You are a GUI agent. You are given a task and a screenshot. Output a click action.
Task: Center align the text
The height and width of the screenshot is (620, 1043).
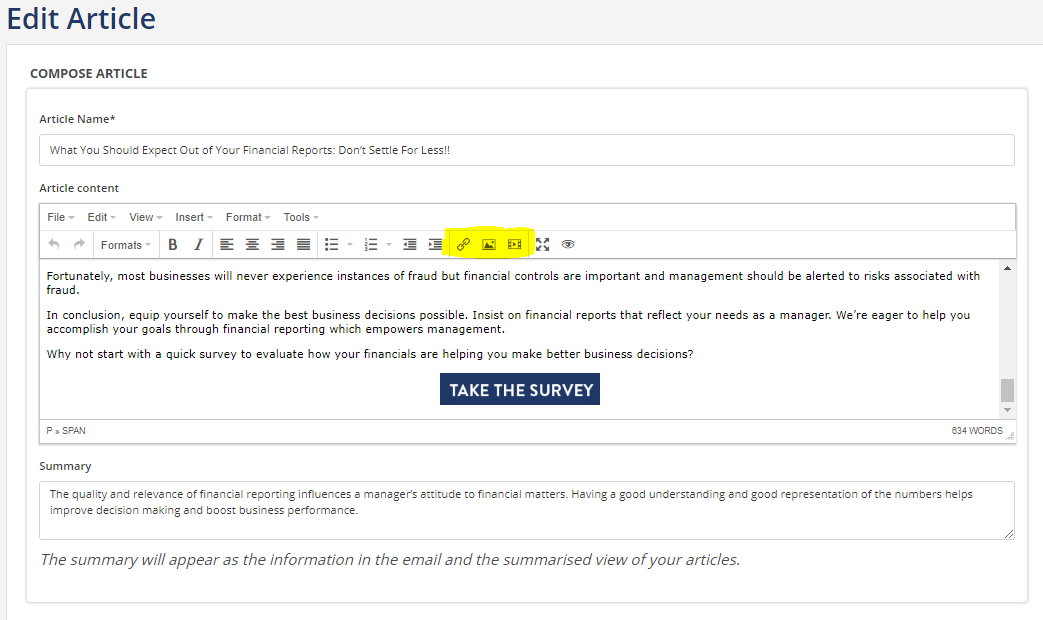click(252, 244)
